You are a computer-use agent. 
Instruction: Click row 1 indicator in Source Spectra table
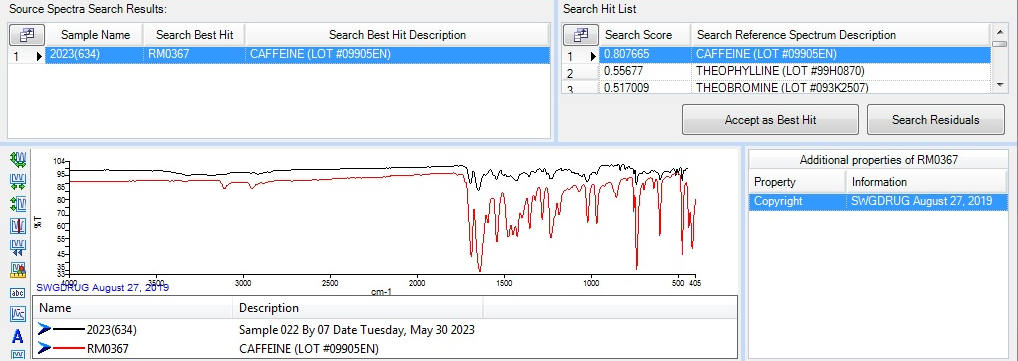tap(27, 55)
